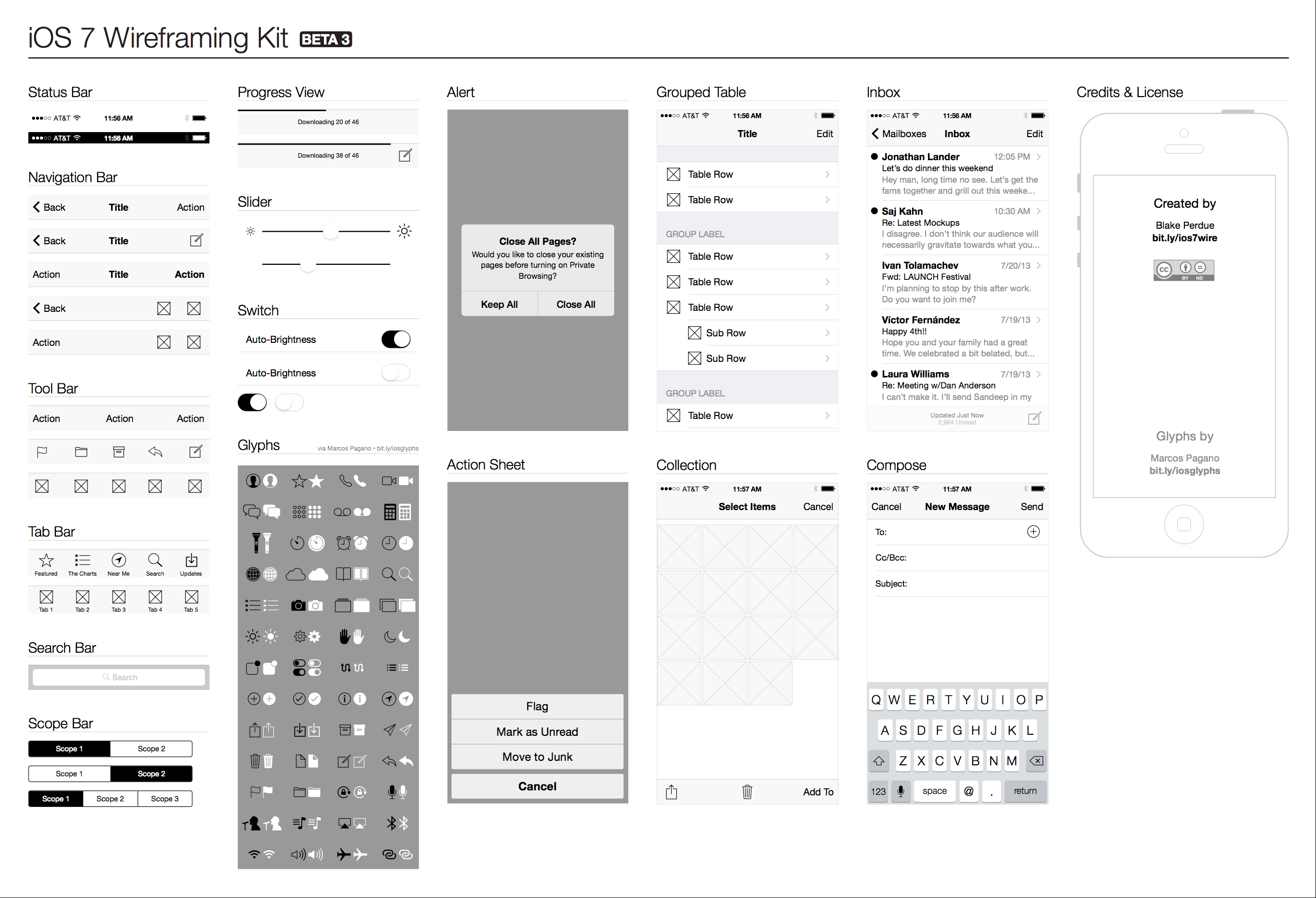Click the camera glyph in the Glyphs panel
Viewport: 1316px width, 898px height.
pyautogui.click(x=298, y=605)
